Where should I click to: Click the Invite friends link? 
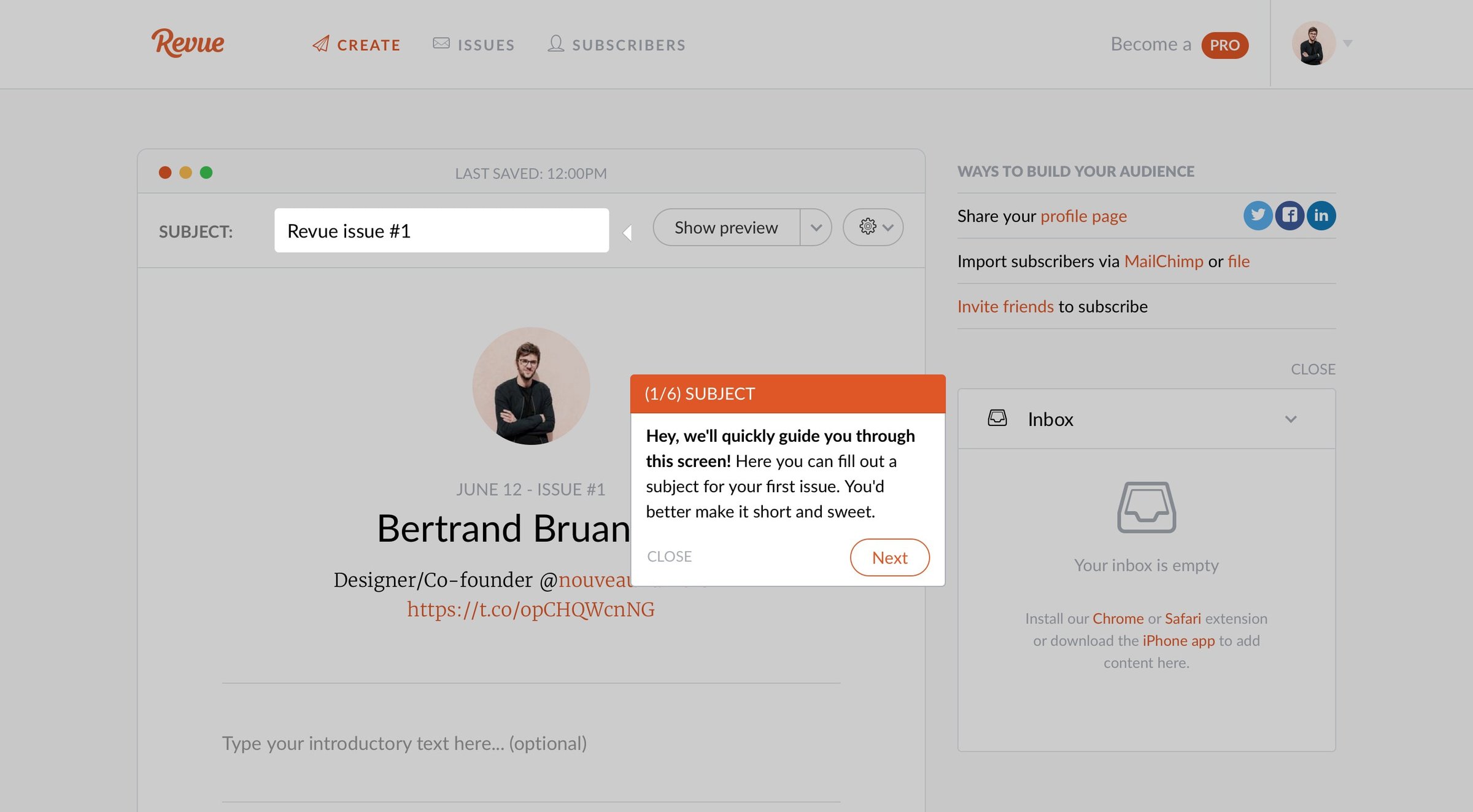click(x=1005, y=306)
